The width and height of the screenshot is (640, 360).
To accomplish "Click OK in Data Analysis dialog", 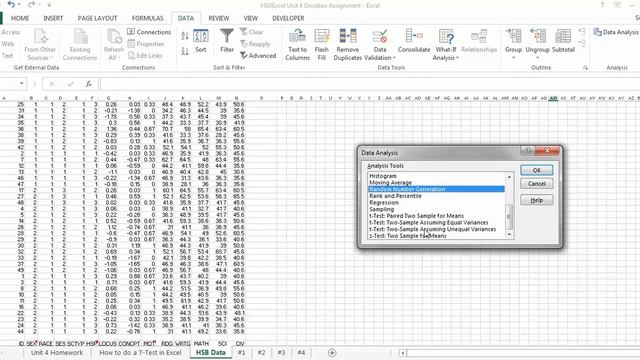I will tap(537, 170).
